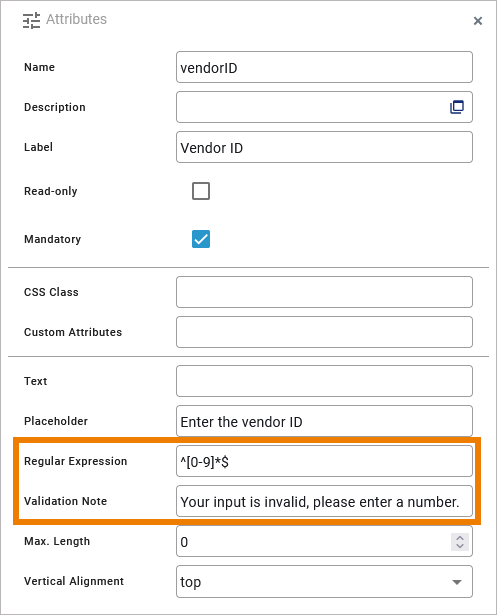
Task: Edit the Validation Note field
Action: (324, 501)
